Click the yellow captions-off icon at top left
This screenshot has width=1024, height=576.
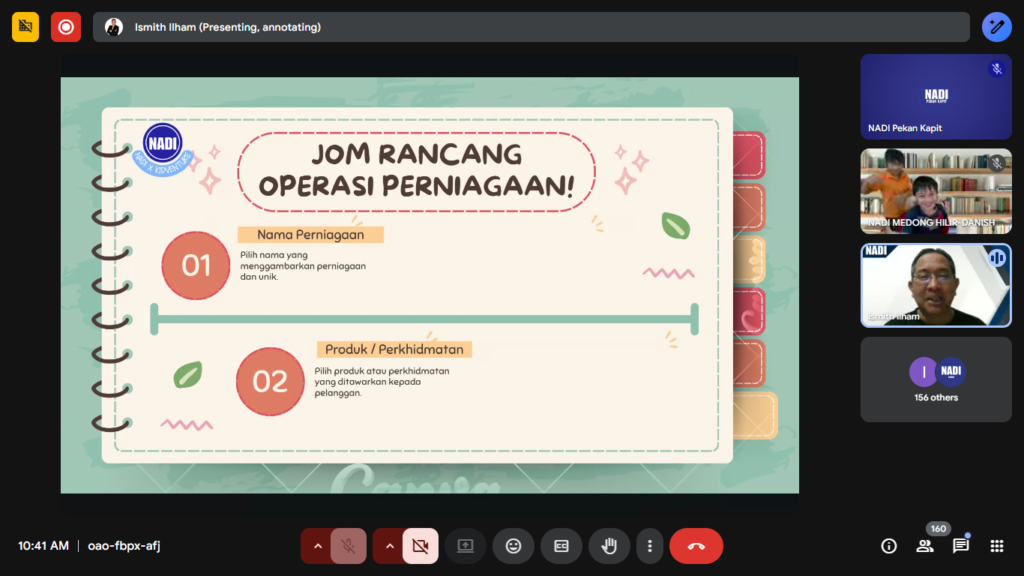(26, 27)
